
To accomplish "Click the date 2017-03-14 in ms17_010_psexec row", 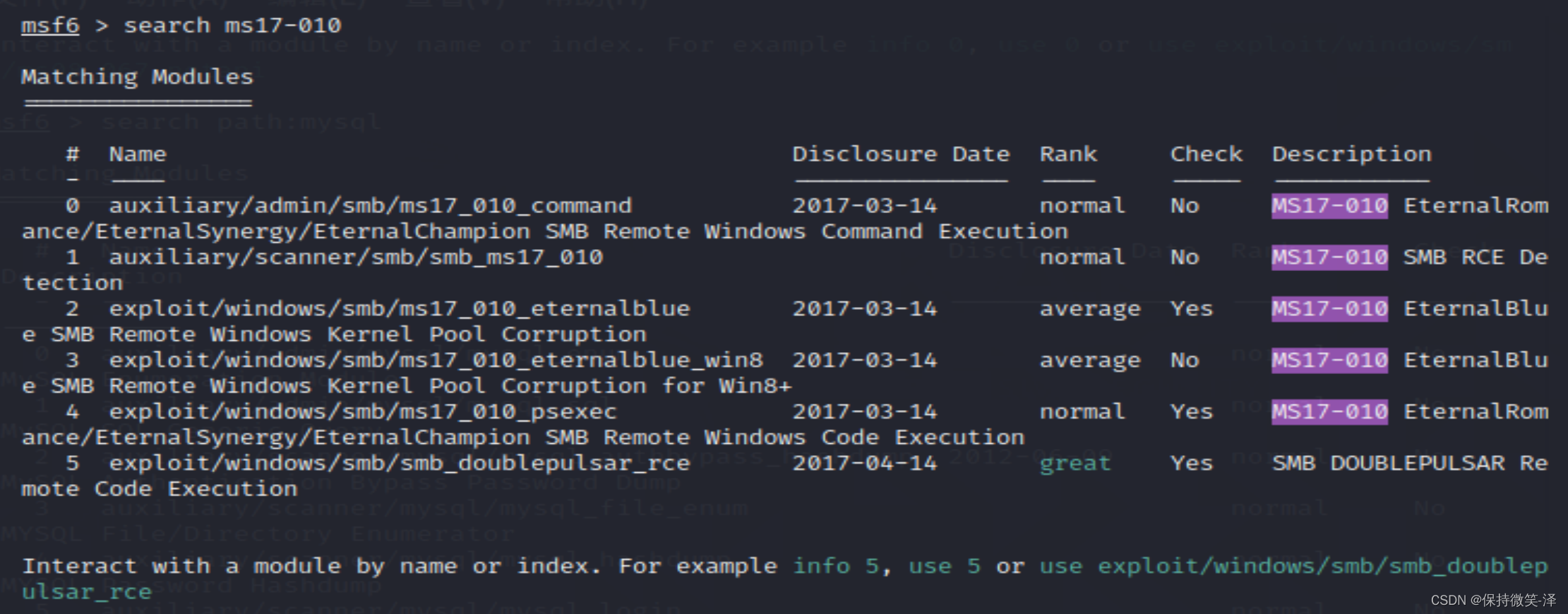I will pos(865,411).
